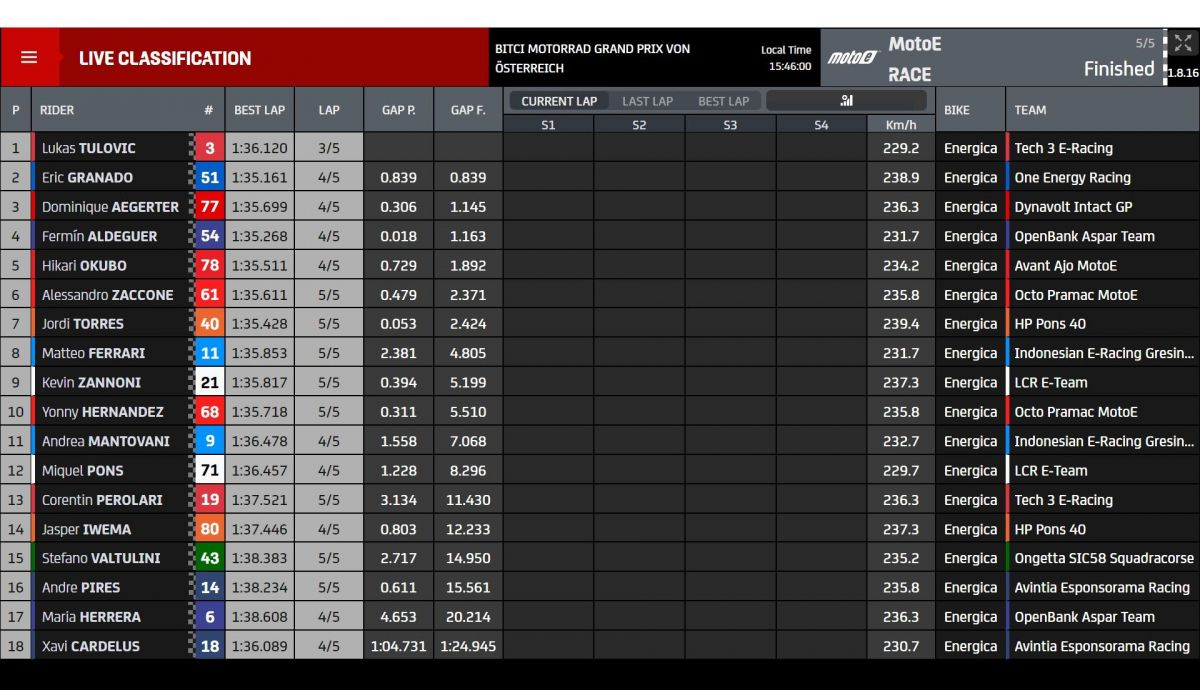Select rider Alessandro ZACCONE
Screen dimensions: 1200x690
(x=107, y=295)
